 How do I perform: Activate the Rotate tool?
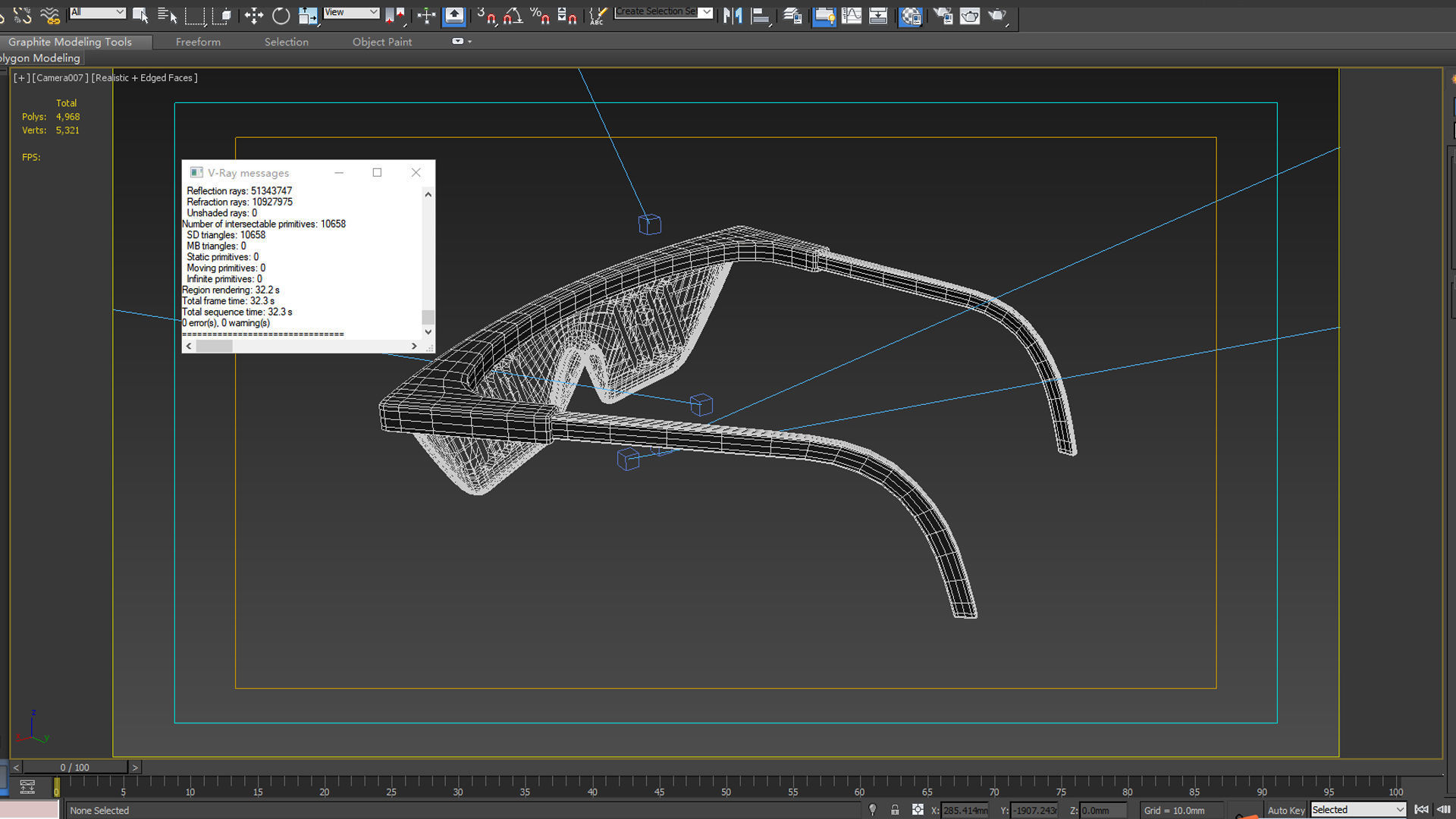pos(281,15)
